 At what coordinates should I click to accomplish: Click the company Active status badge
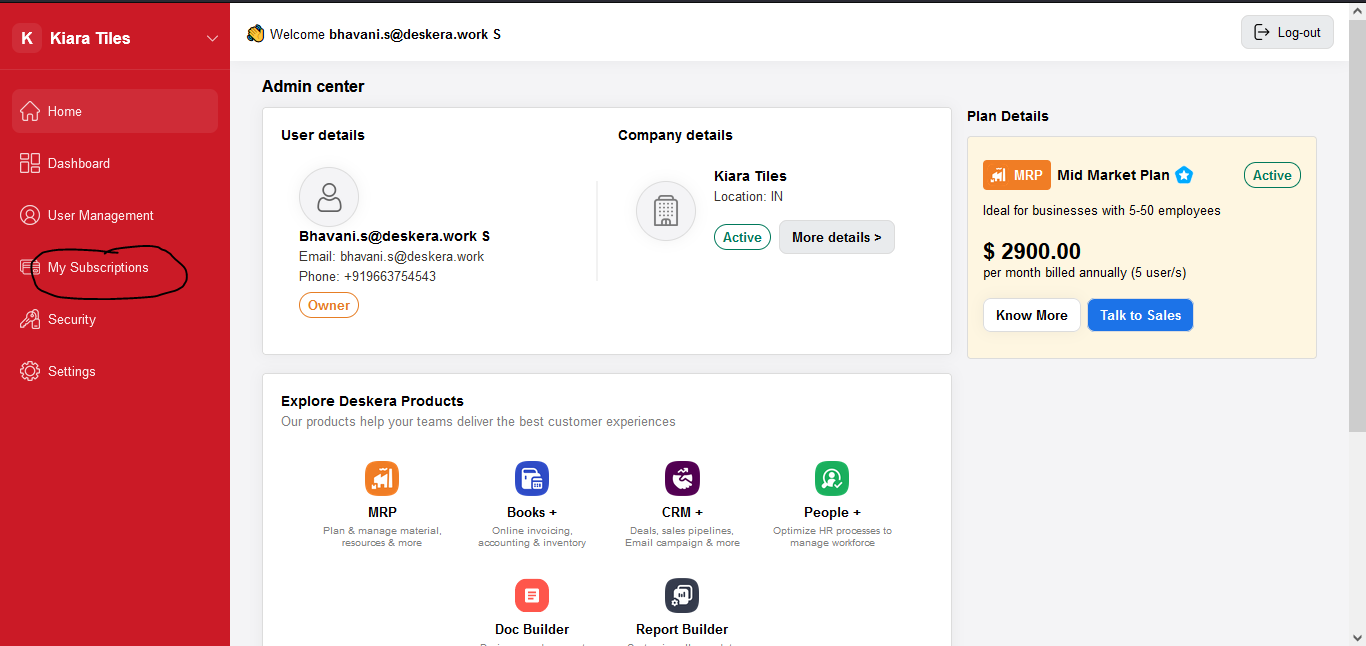[x=742, y=237]
